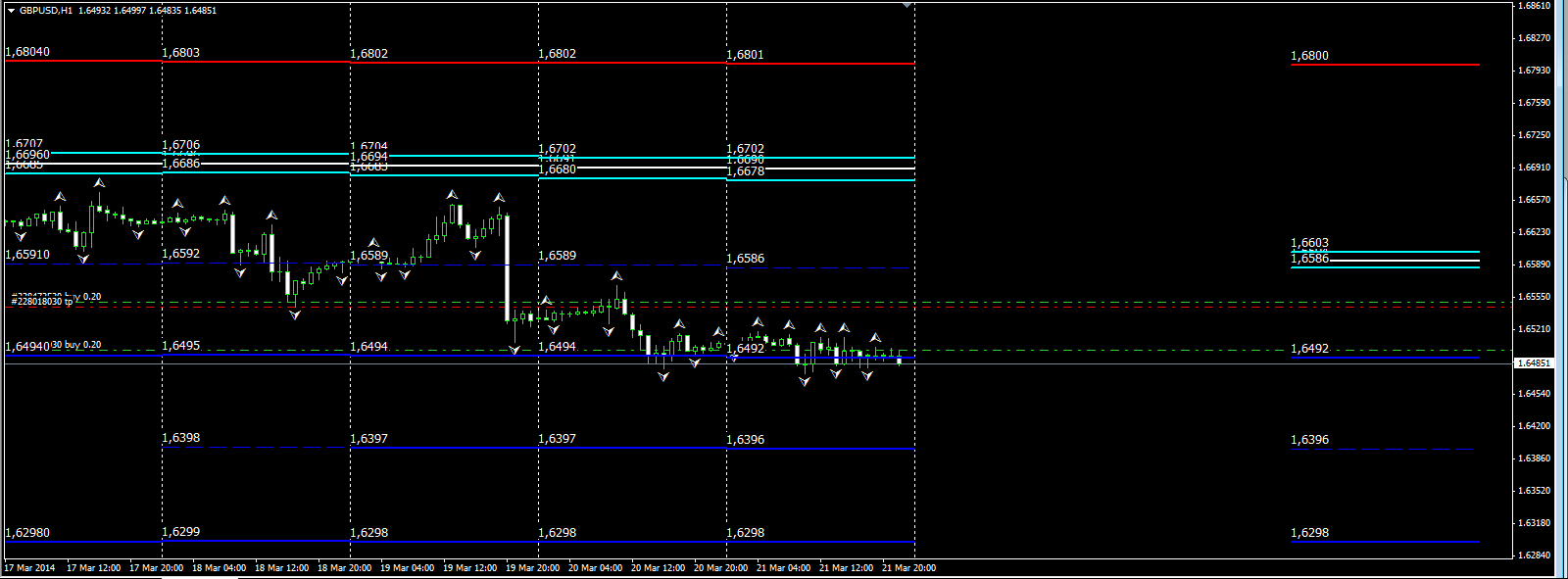This screenshot has height=579, width=1568.
Task: Click the 20 Mar 12:00 time label
Action: click(658, 568)
